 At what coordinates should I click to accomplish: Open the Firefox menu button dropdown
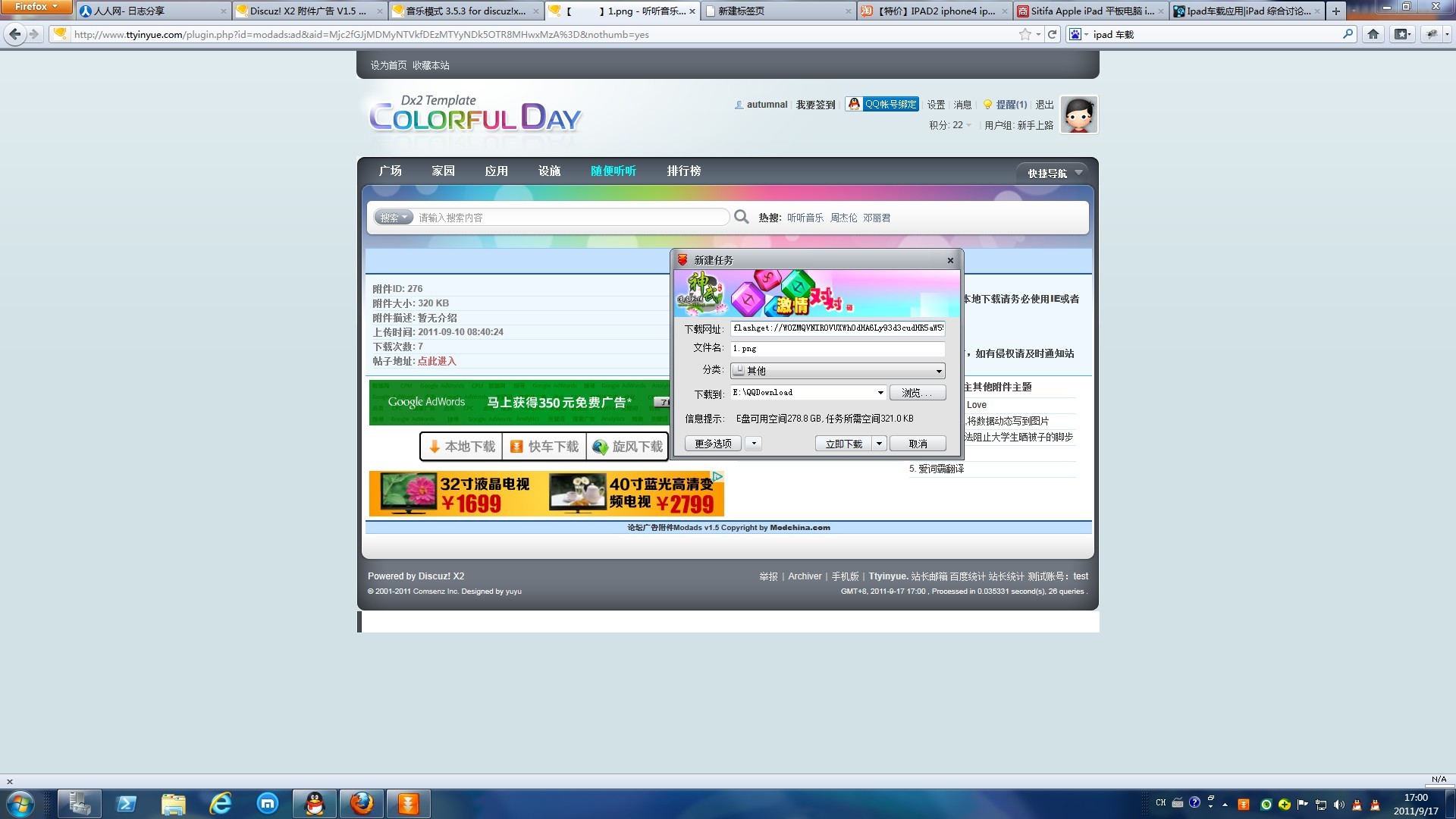point(36,7)
